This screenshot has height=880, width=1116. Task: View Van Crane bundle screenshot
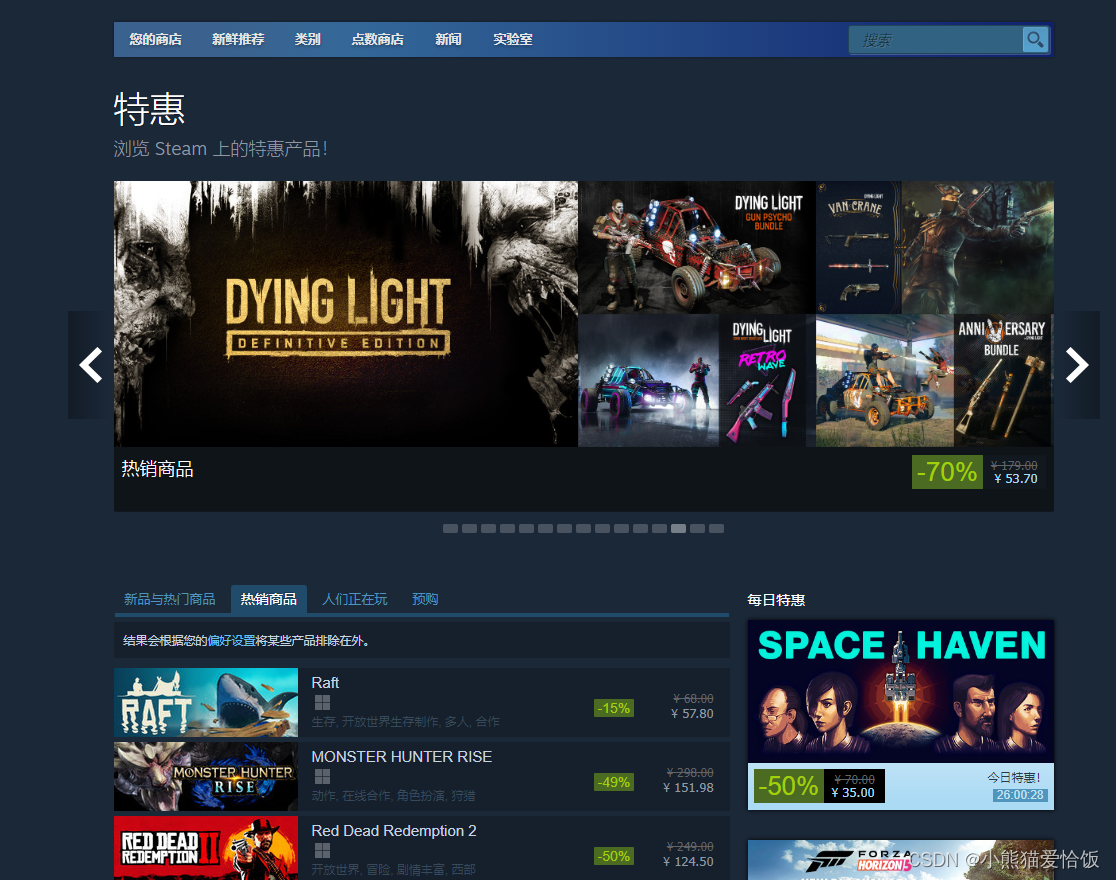click(x=935, y=247)
